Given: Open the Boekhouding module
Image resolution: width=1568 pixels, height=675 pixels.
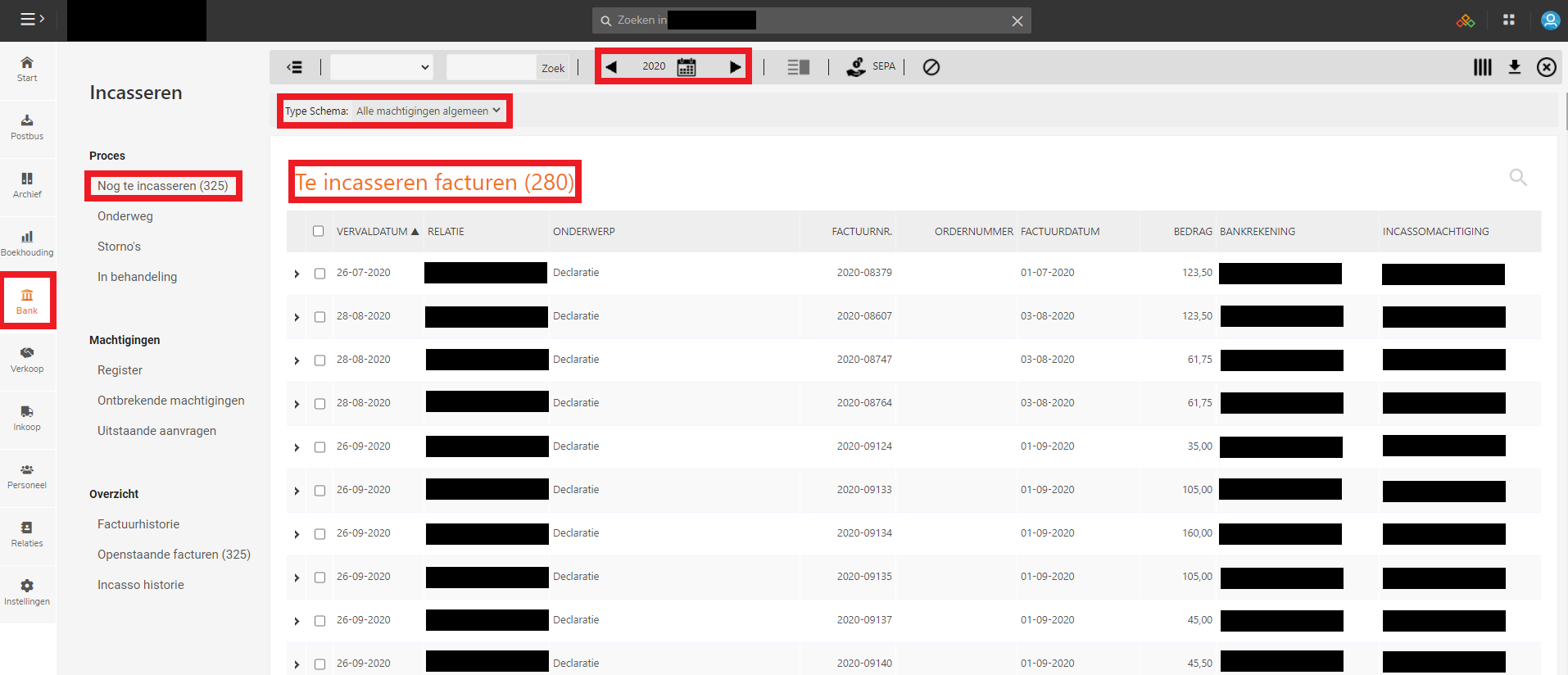Looking at the screenshot, I should (27, 242).
